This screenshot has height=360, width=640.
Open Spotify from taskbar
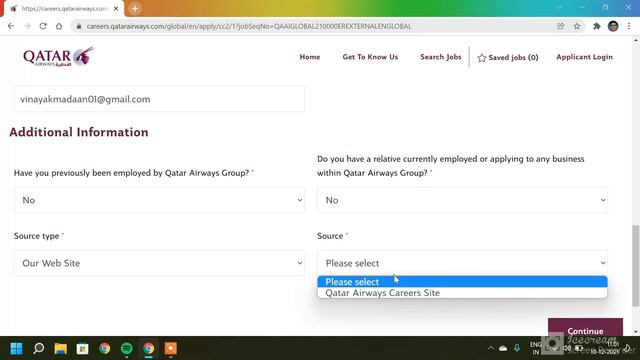click(x=127, y=348)
